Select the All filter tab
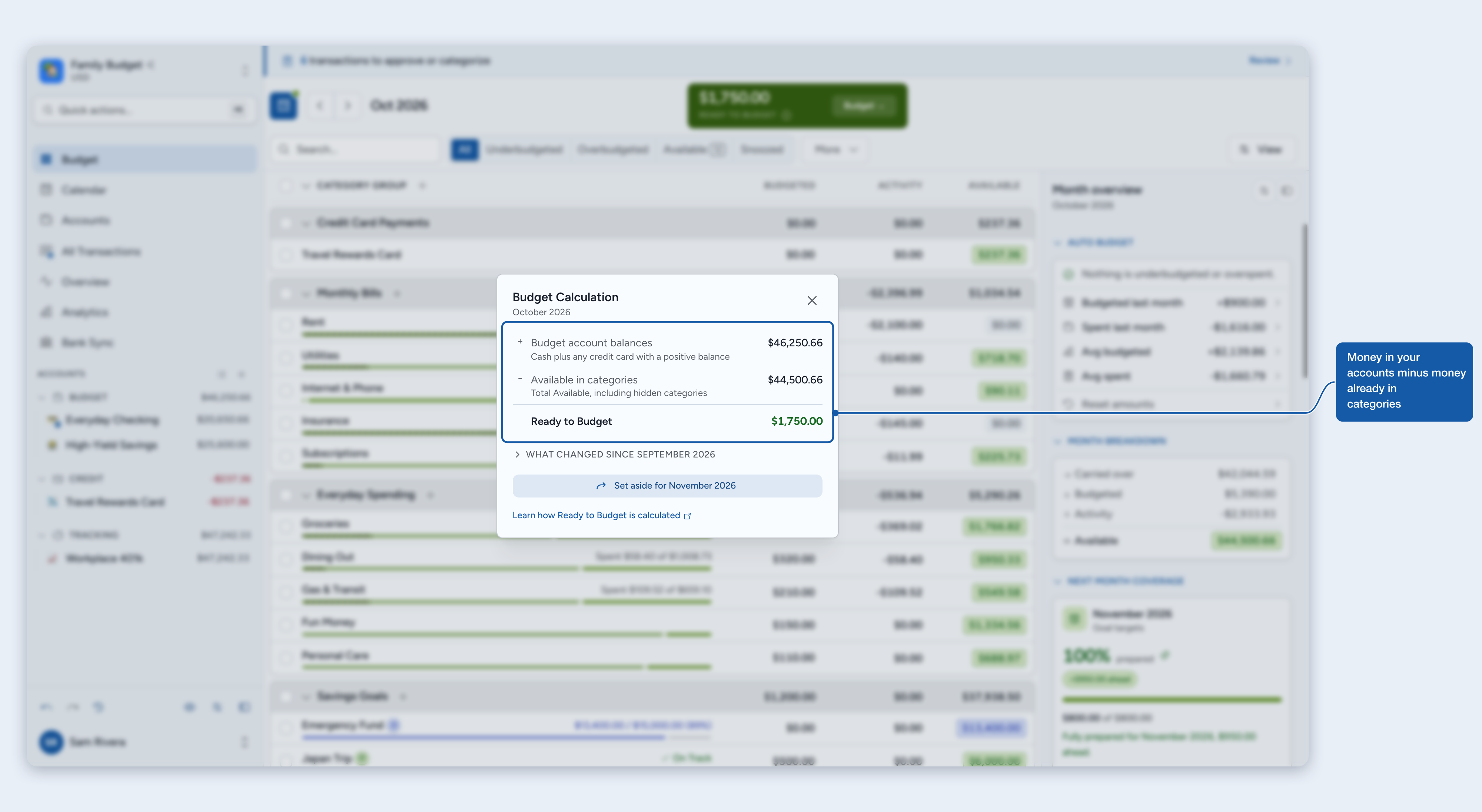1482x812 pixels. pos(465,150)
